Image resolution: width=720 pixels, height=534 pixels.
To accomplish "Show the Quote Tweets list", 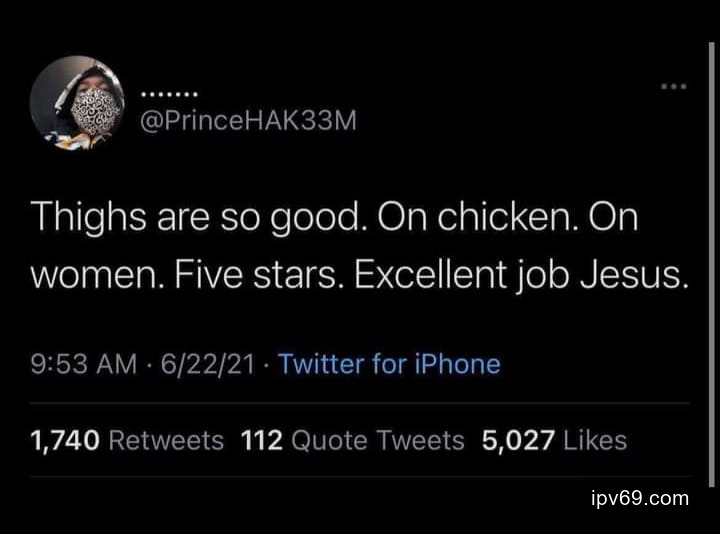I will 378,440.
